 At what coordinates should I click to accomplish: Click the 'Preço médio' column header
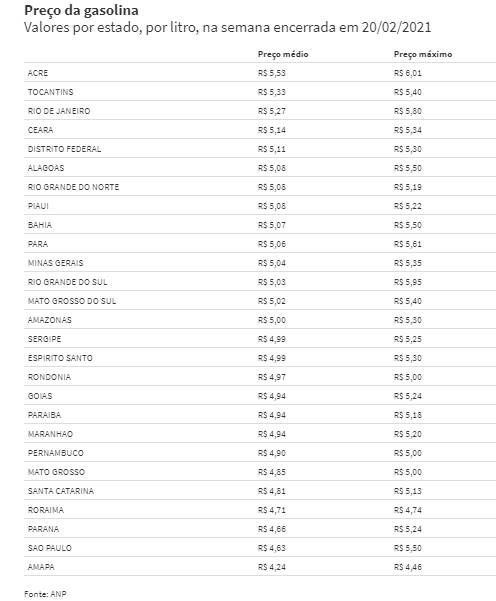pyautogui.click(x=283, y=54)
